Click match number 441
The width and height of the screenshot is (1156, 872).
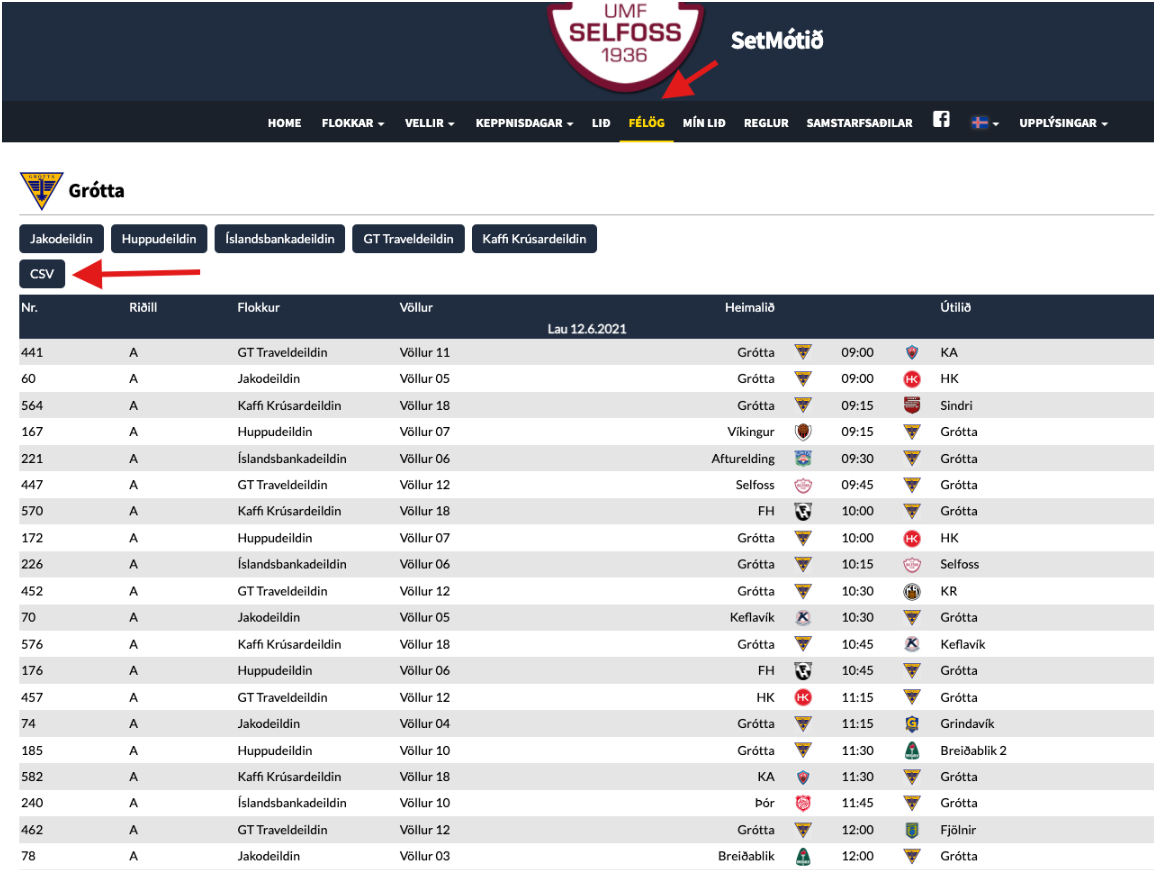[32, 352]
